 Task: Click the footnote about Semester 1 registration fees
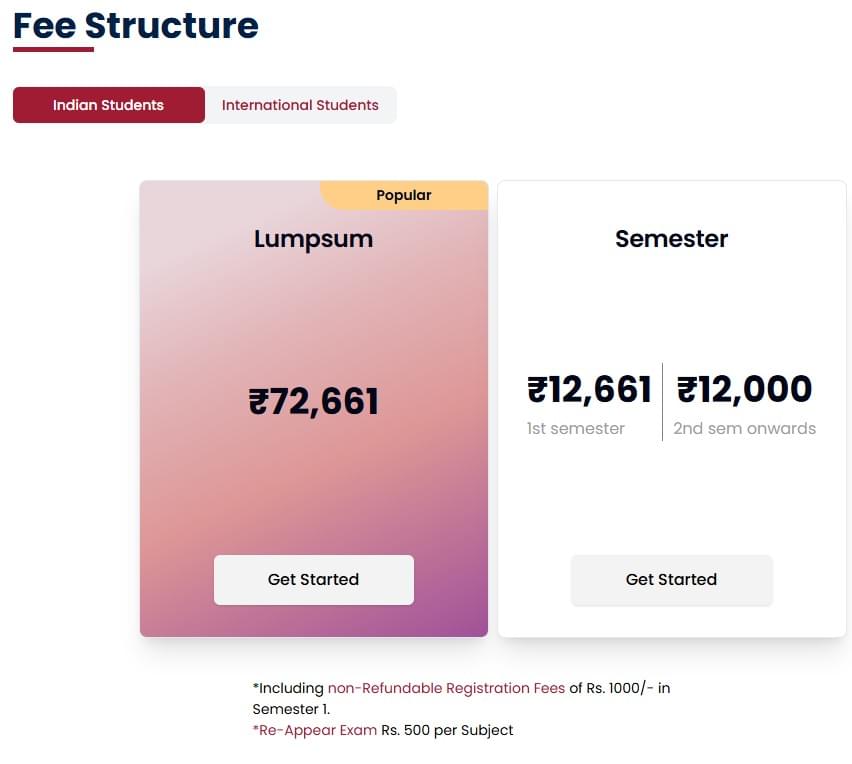click(460, 697)
